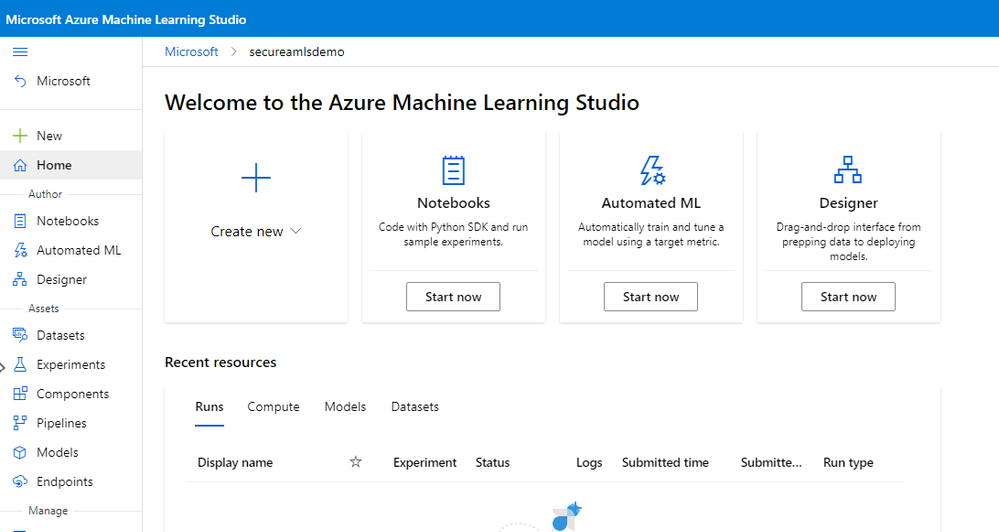
Task: Click Start now under Automated ML card
Action: 651,297
